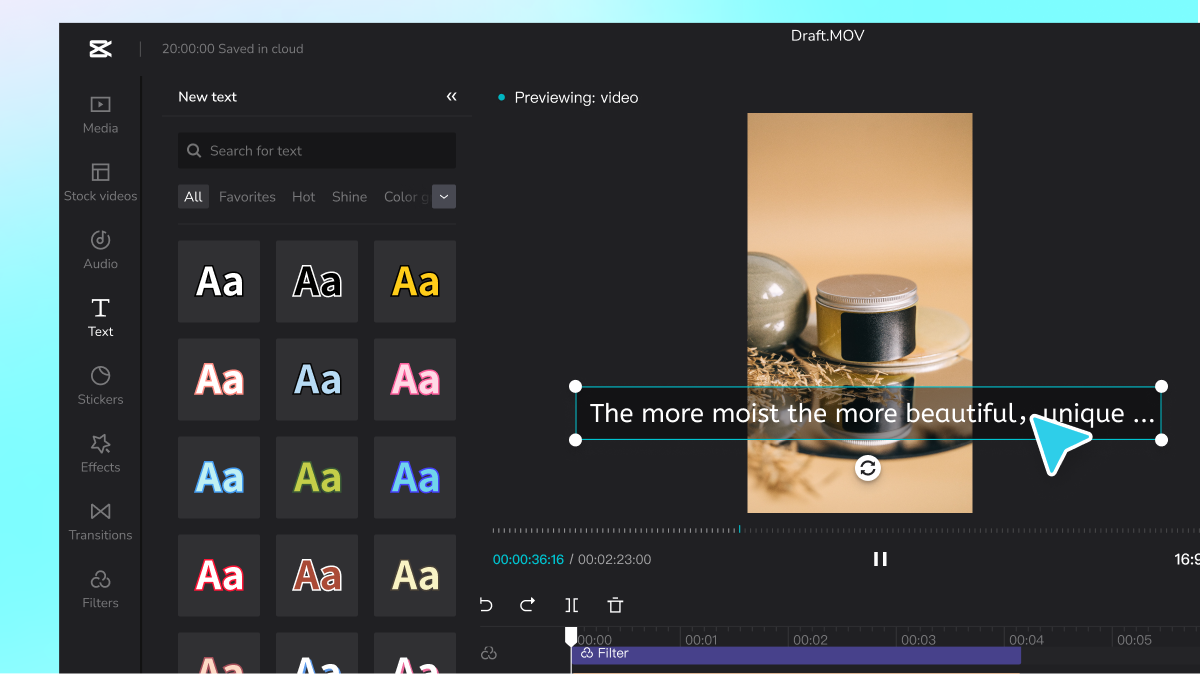Split the clip at playhead
Screen dimensions: 1200x674
pos(571,605)
